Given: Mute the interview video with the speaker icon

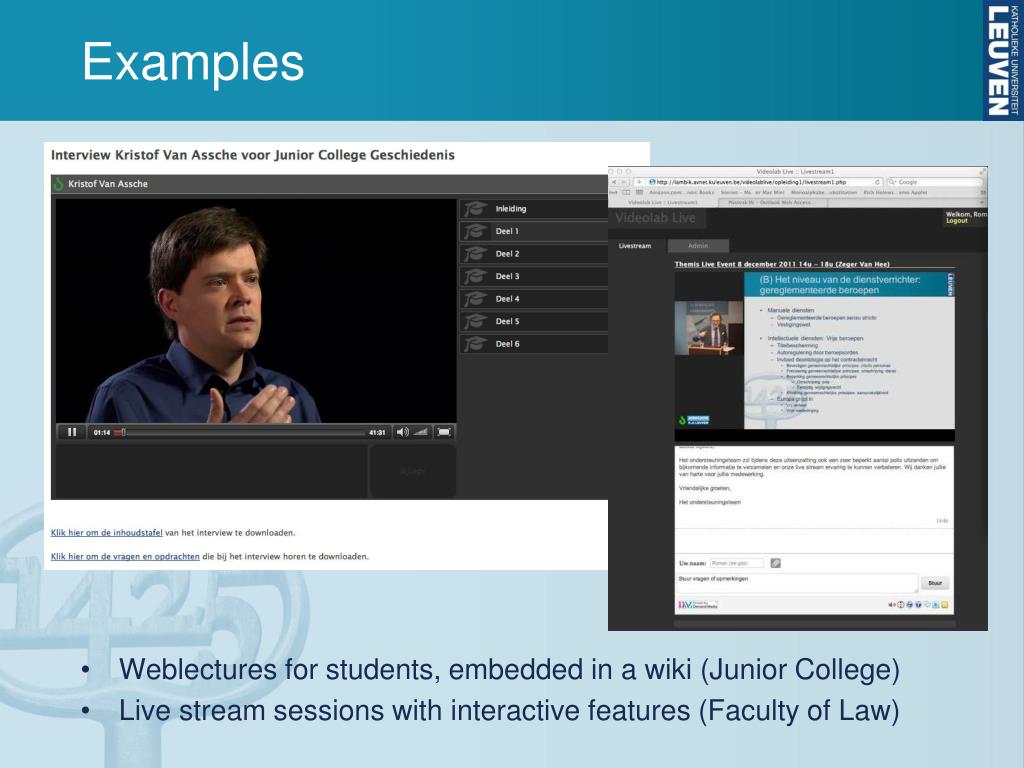Looking at the screenshot, I should click(x=402, y=432).
